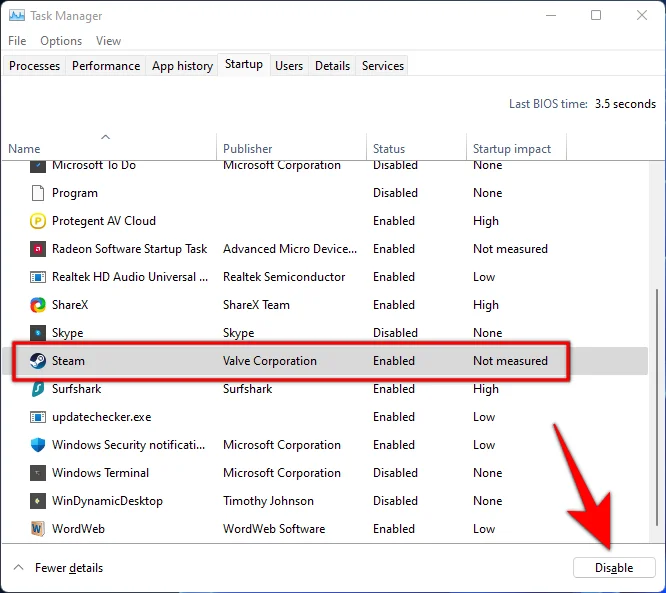
Task: Open the File menu
Action: (17, 41)
